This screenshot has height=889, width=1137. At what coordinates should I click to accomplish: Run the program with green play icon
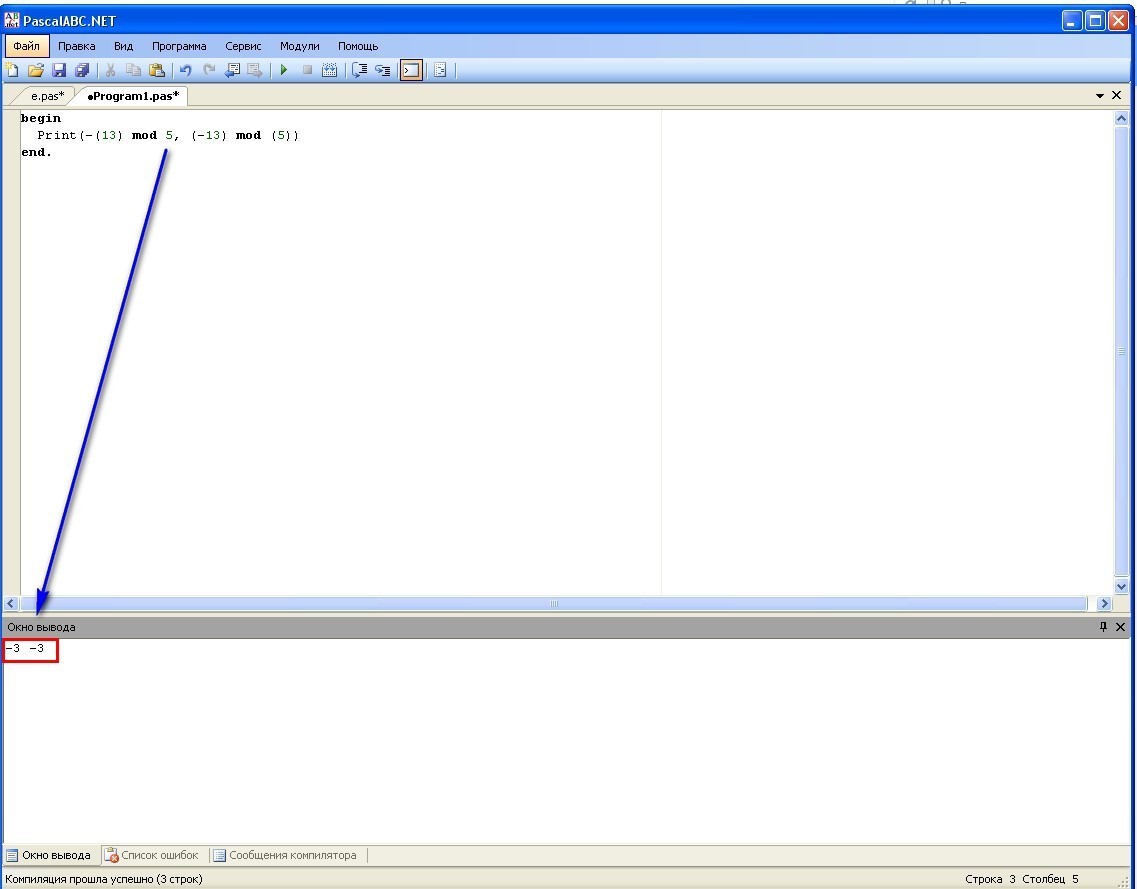tap(284, 70)
